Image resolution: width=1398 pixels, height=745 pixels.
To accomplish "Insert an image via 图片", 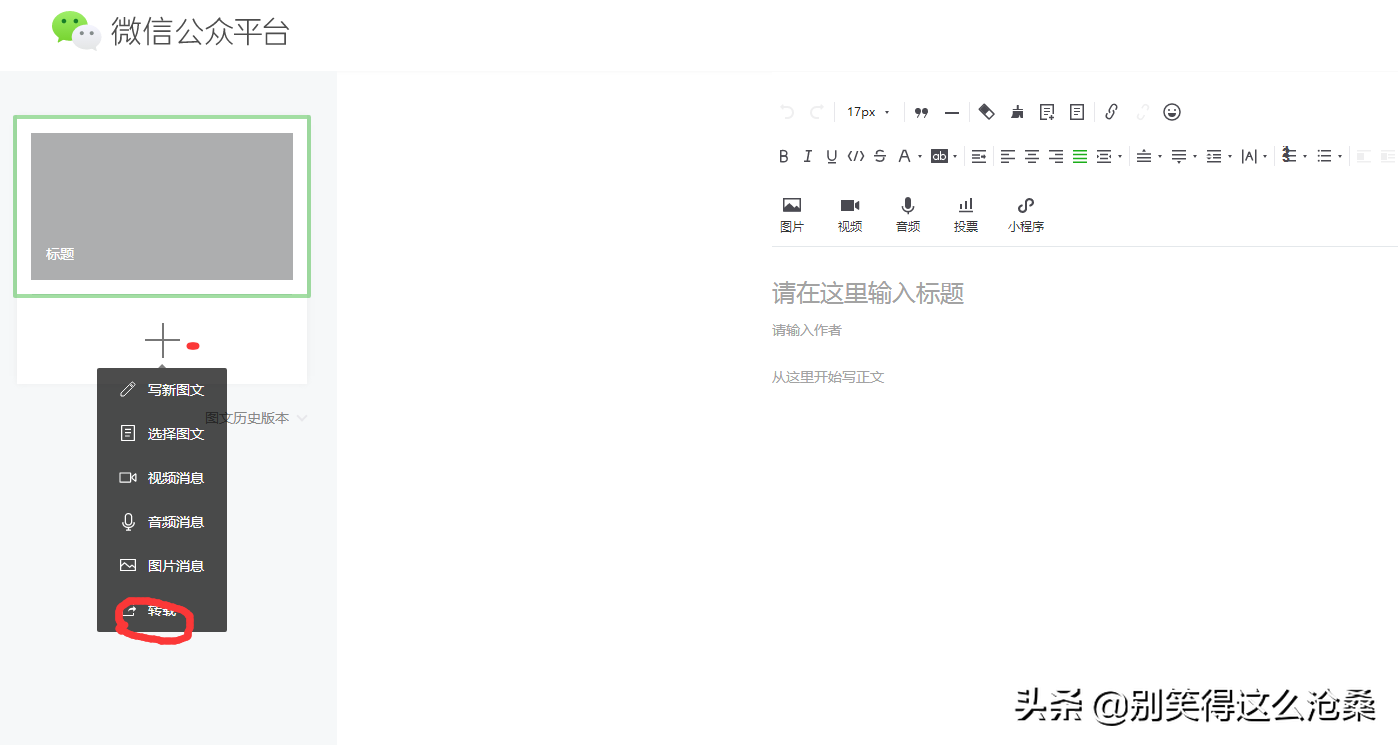I will click(x=792, y=215).
